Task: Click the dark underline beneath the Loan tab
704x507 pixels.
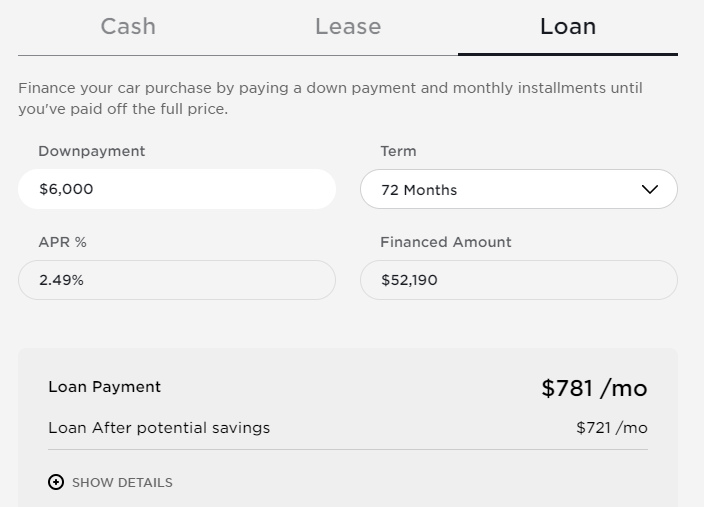Action: tap(567, 54)
